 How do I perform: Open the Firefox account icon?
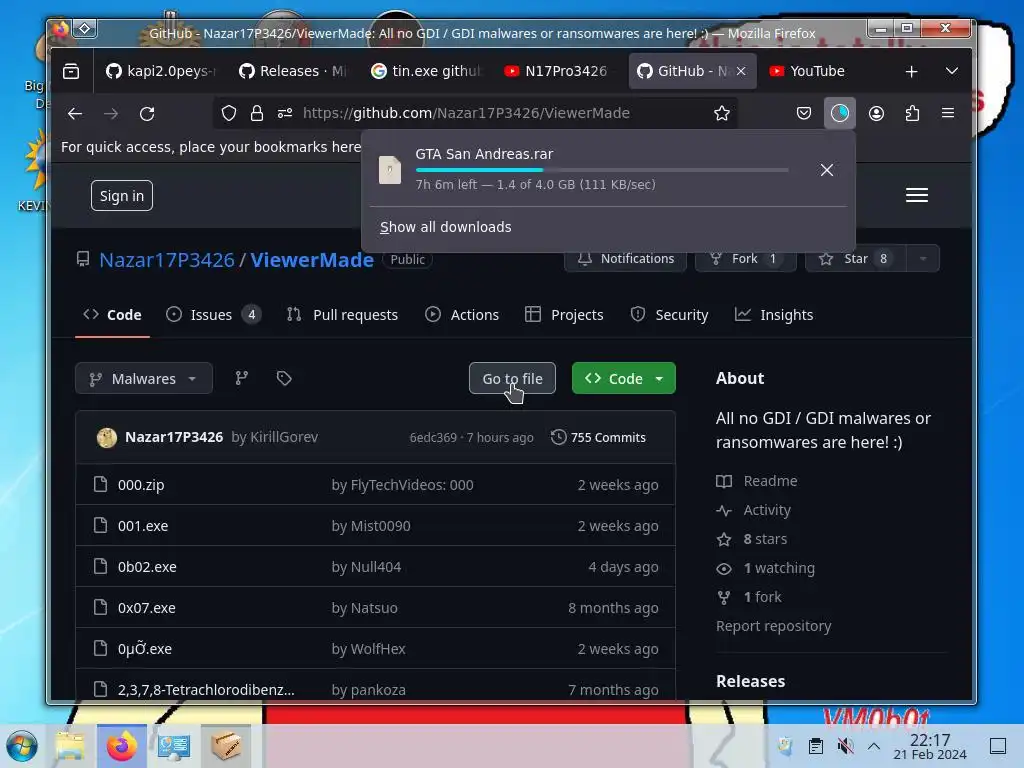[876, 114]
